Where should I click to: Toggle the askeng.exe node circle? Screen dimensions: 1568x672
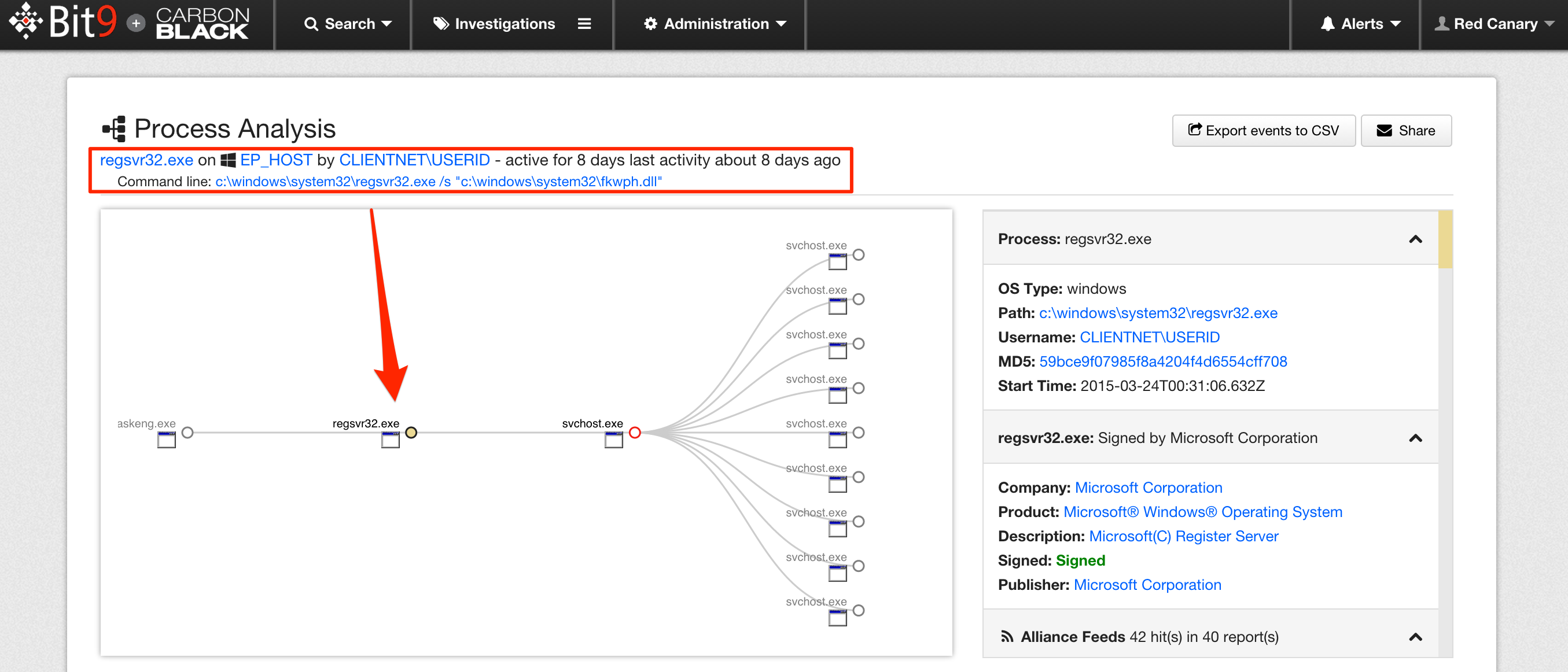click(187, 433)
